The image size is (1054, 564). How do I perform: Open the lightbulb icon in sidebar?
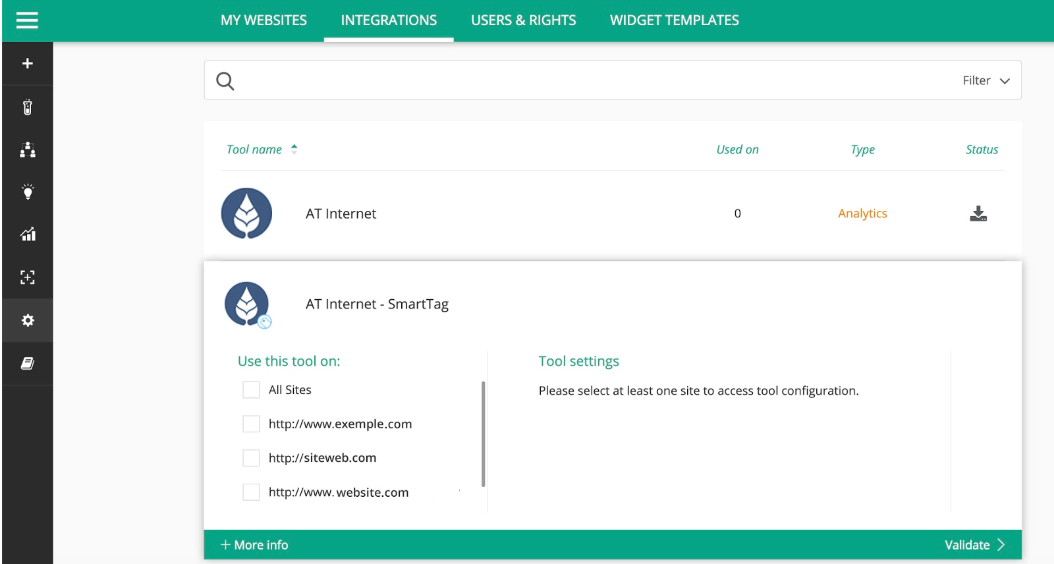pyautogui.click(x=27, y=192)
